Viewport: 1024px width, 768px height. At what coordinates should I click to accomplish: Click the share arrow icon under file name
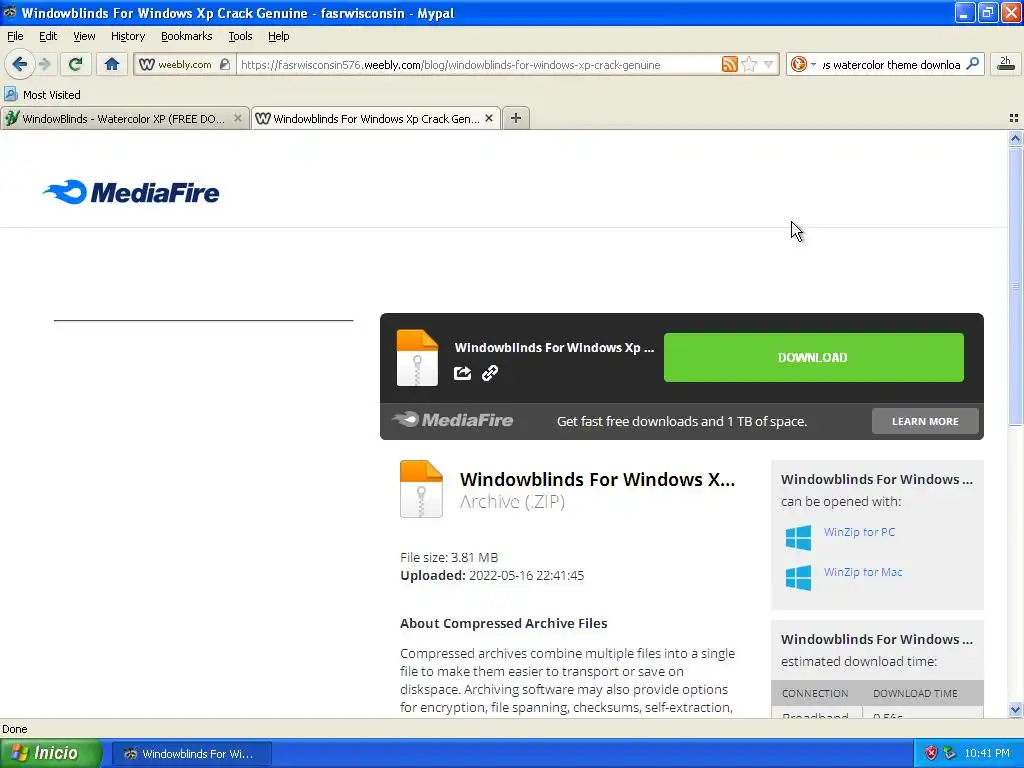(462, 373)
